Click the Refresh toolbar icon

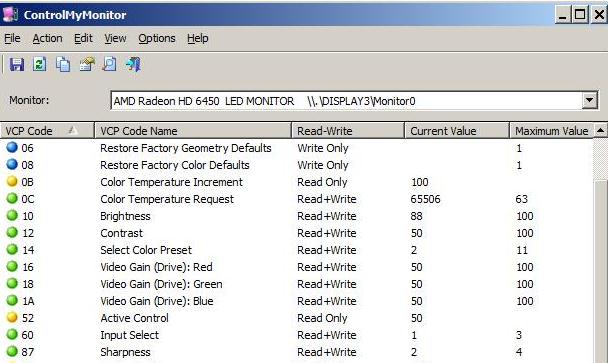40,64
